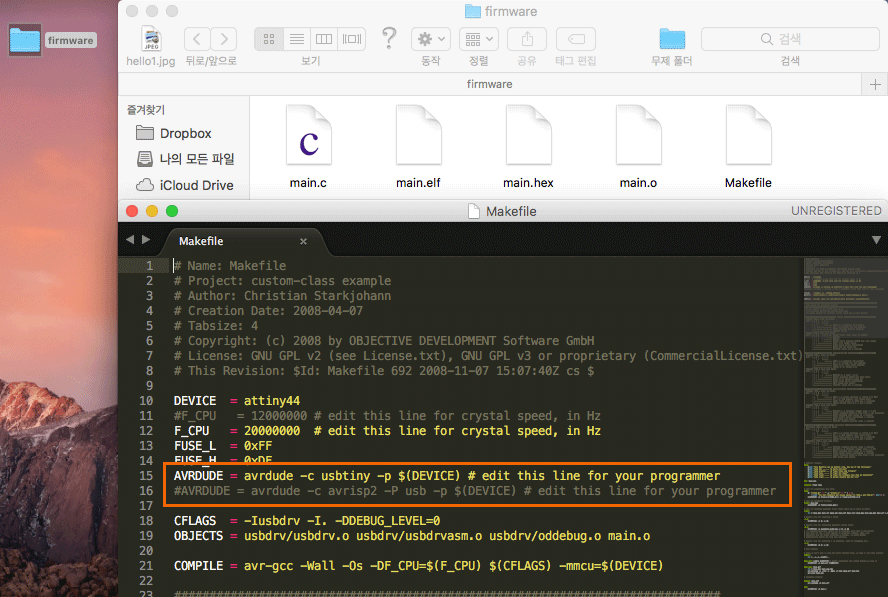Click the OBJECTS line

pos(412,536)
